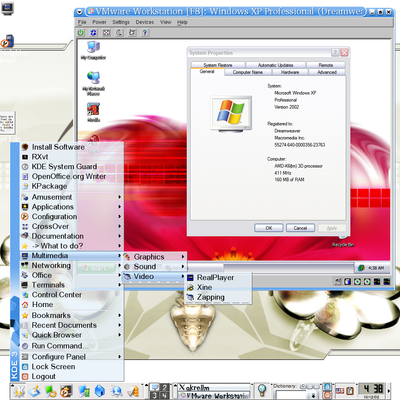Open OpenOffice.org Writer from K menu
The image size is (400, 400).
(72, 176)
